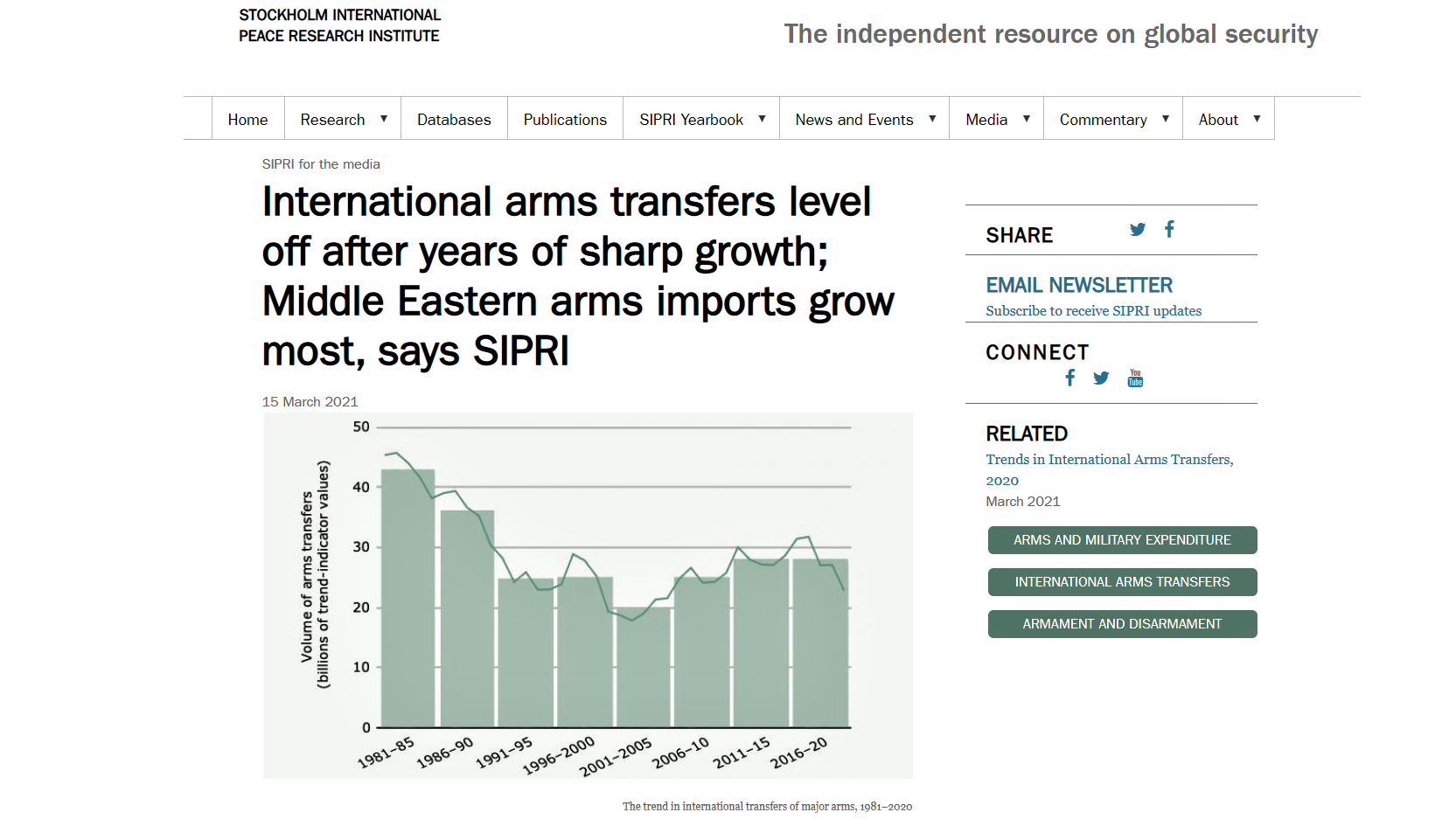Open the Research menu item
The width and height of the screenshot is (1456, 819).
pos(332,120)
